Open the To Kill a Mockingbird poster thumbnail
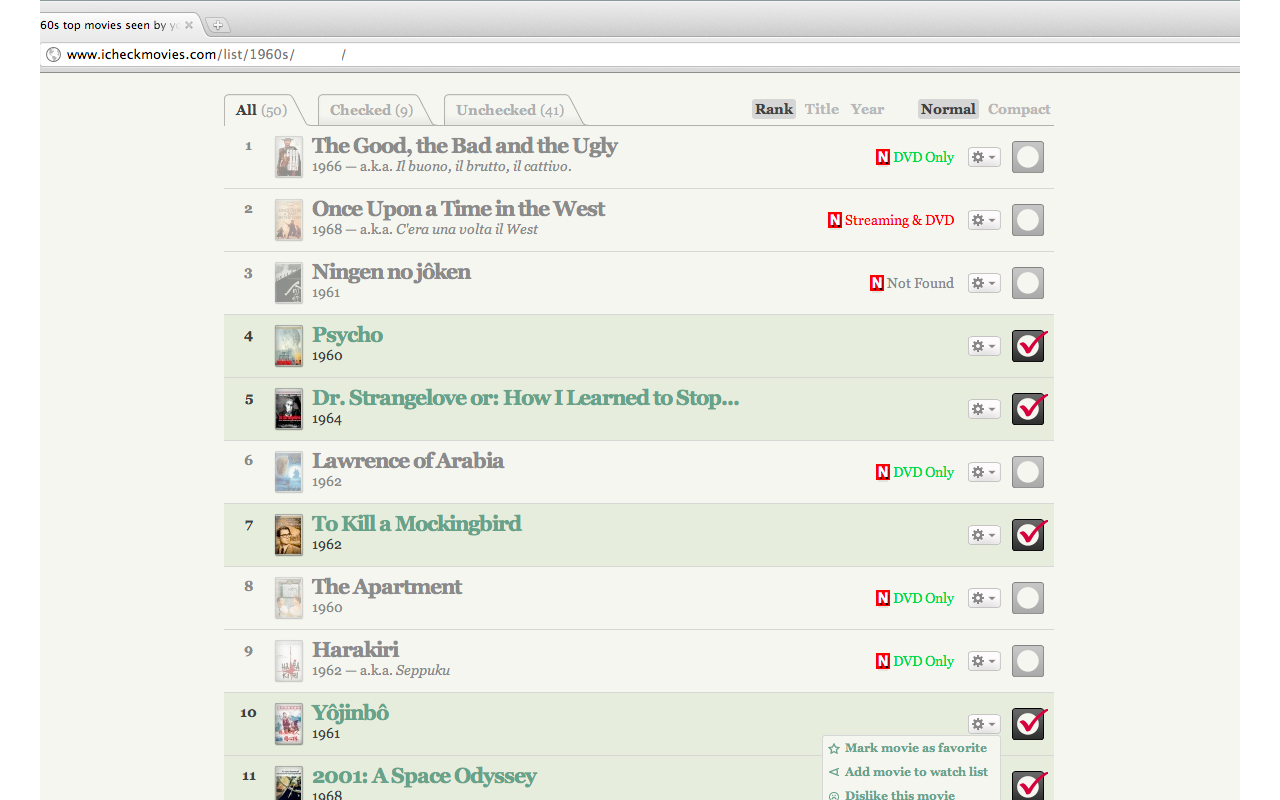The image size is (1280, 800). point(289,535)
